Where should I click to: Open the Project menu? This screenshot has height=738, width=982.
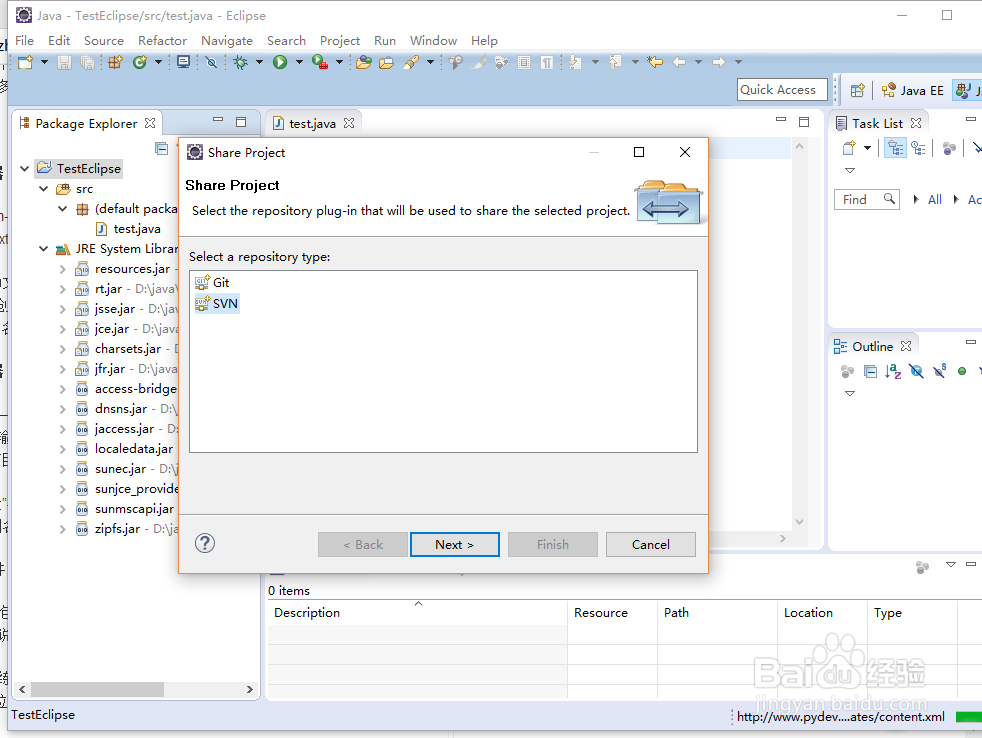340,41
